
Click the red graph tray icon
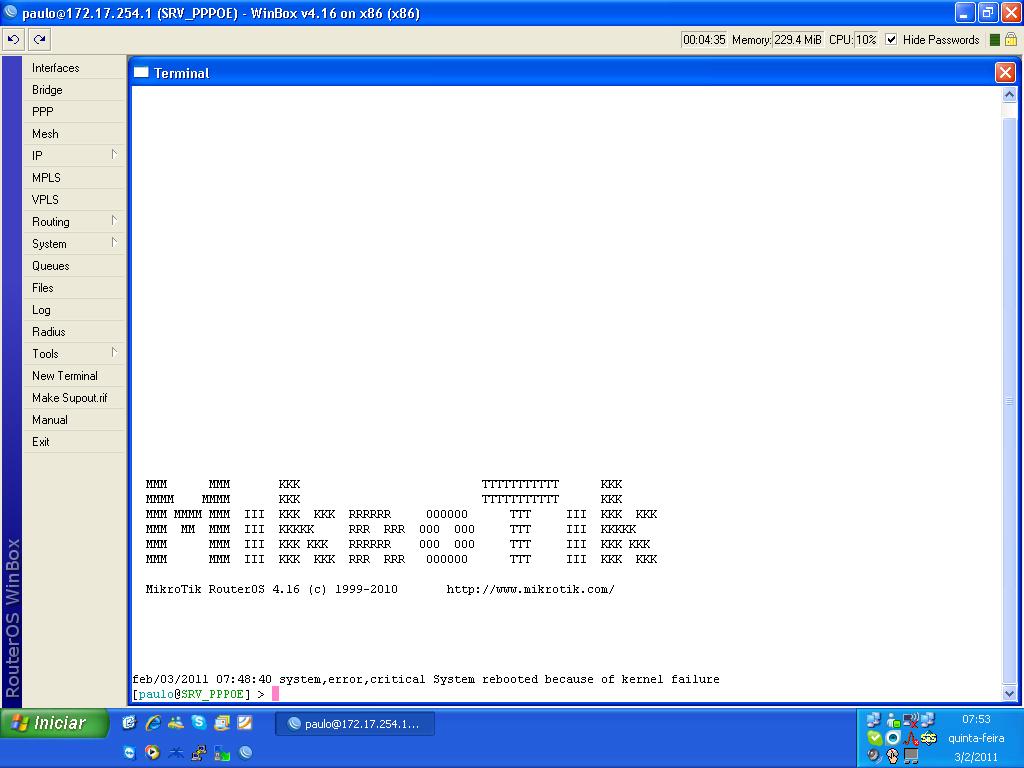pos(911,738)
